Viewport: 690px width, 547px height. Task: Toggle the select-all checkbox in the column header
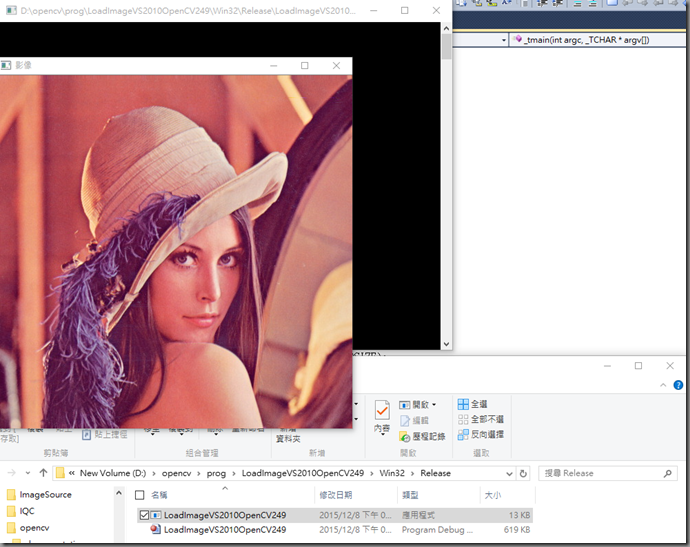pos(139,495)
